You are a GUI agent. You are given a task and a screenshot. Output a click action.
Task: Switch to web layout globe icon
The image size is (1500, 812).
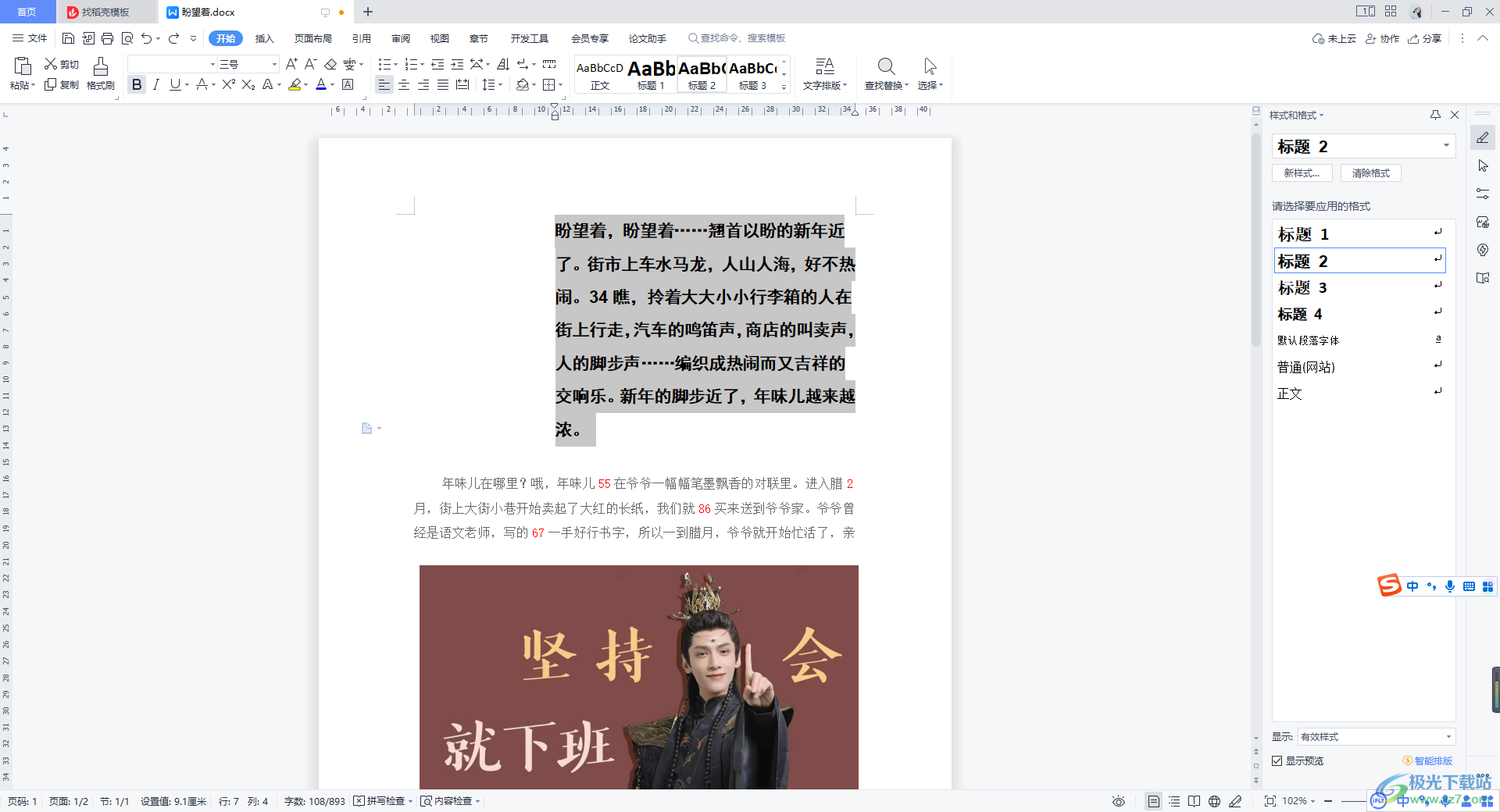pos(1214,801)
